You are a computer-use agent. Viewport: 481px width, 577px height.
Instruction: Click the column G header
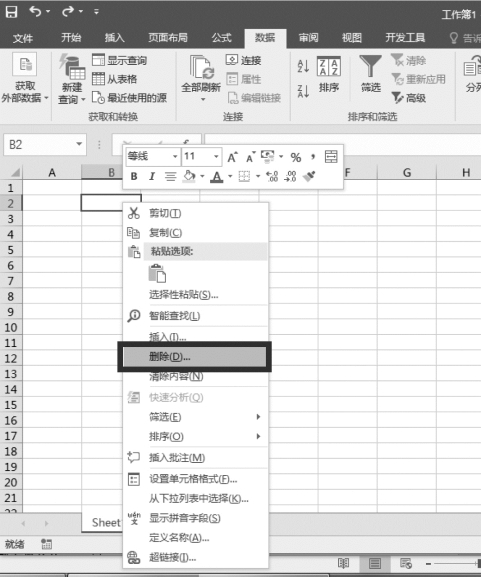pos(407,172)
